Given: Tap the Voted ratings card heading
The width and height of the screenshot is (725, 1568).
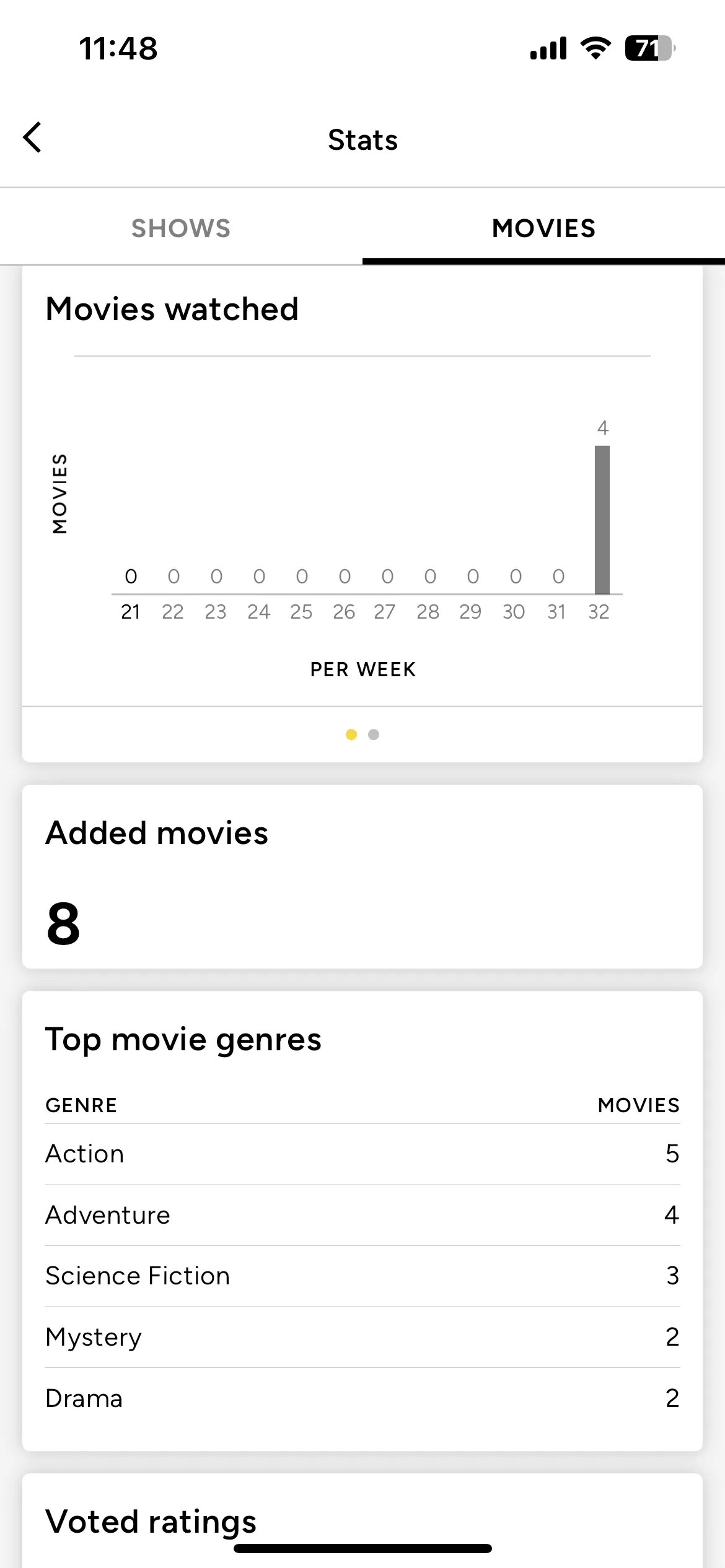Looking at the screenshot, I should [x=151, y=1521].
